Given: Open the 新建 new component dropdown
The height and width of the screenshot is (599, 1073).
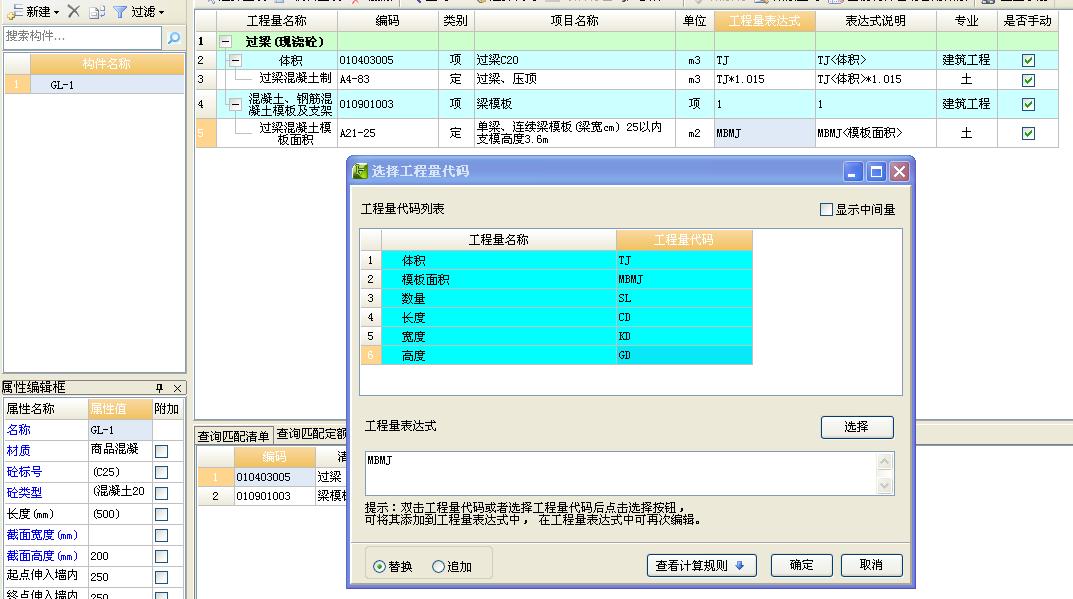Looking at the screenshot, I should [34, 12].
